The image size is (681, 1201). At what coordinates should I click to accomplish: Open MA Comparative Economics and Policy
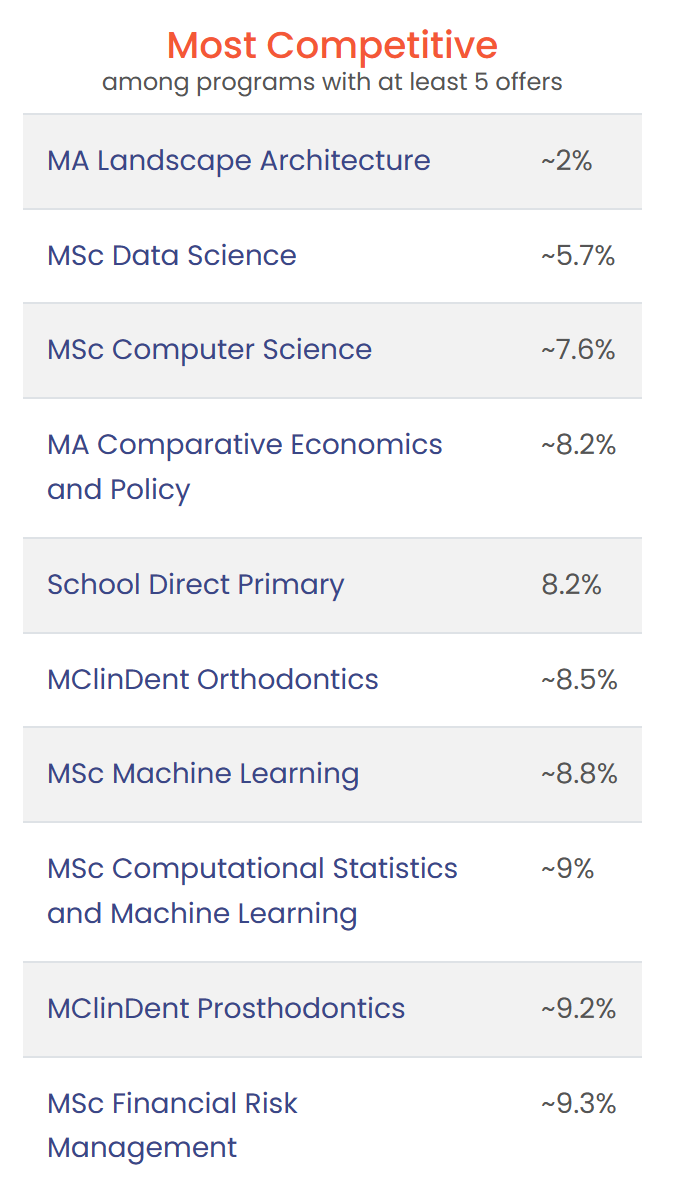coord(245,467)
